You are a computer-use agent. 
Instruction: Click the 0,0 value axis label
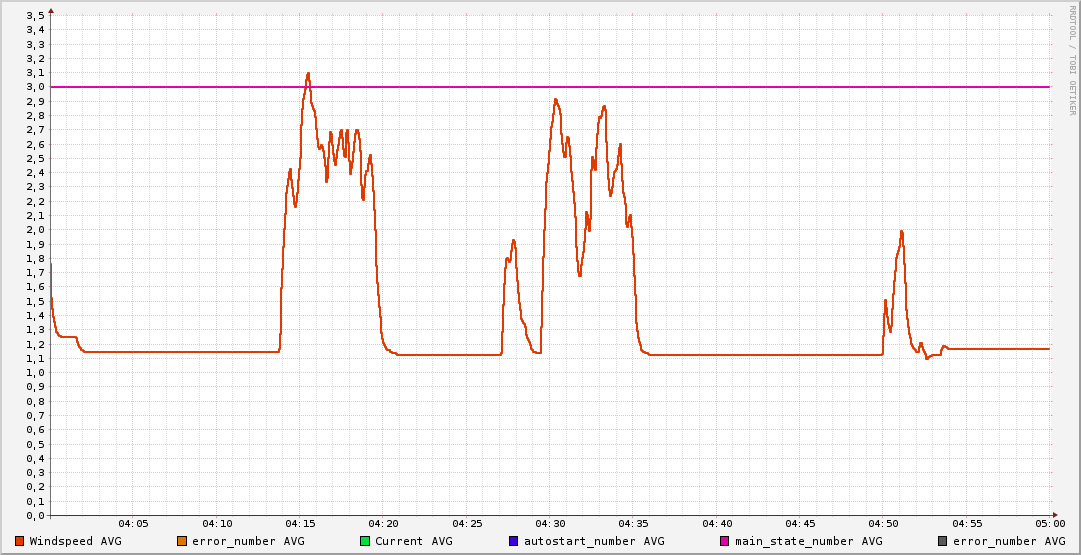[37, 516]
